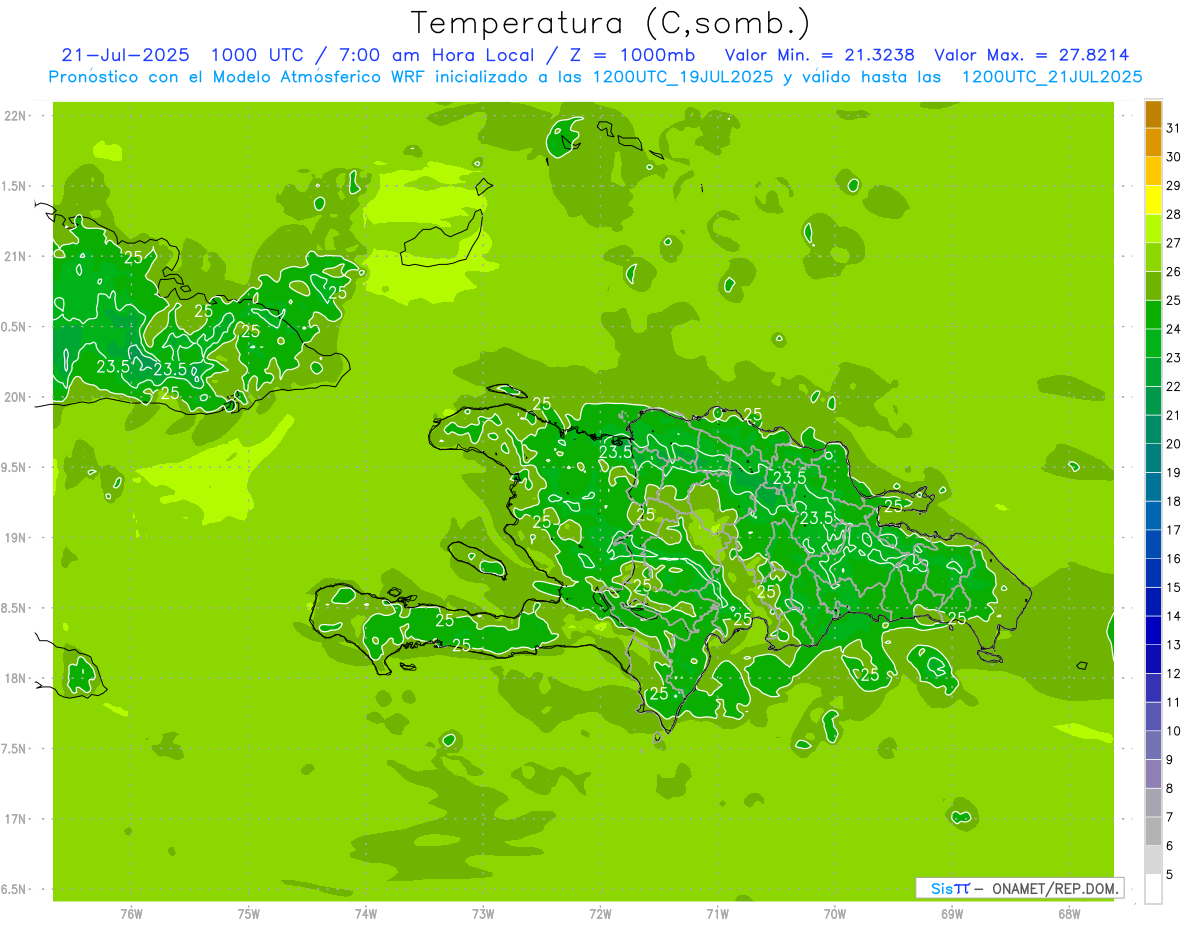Click the dark orange swatch above 31 in legend

coord(1153,115)
